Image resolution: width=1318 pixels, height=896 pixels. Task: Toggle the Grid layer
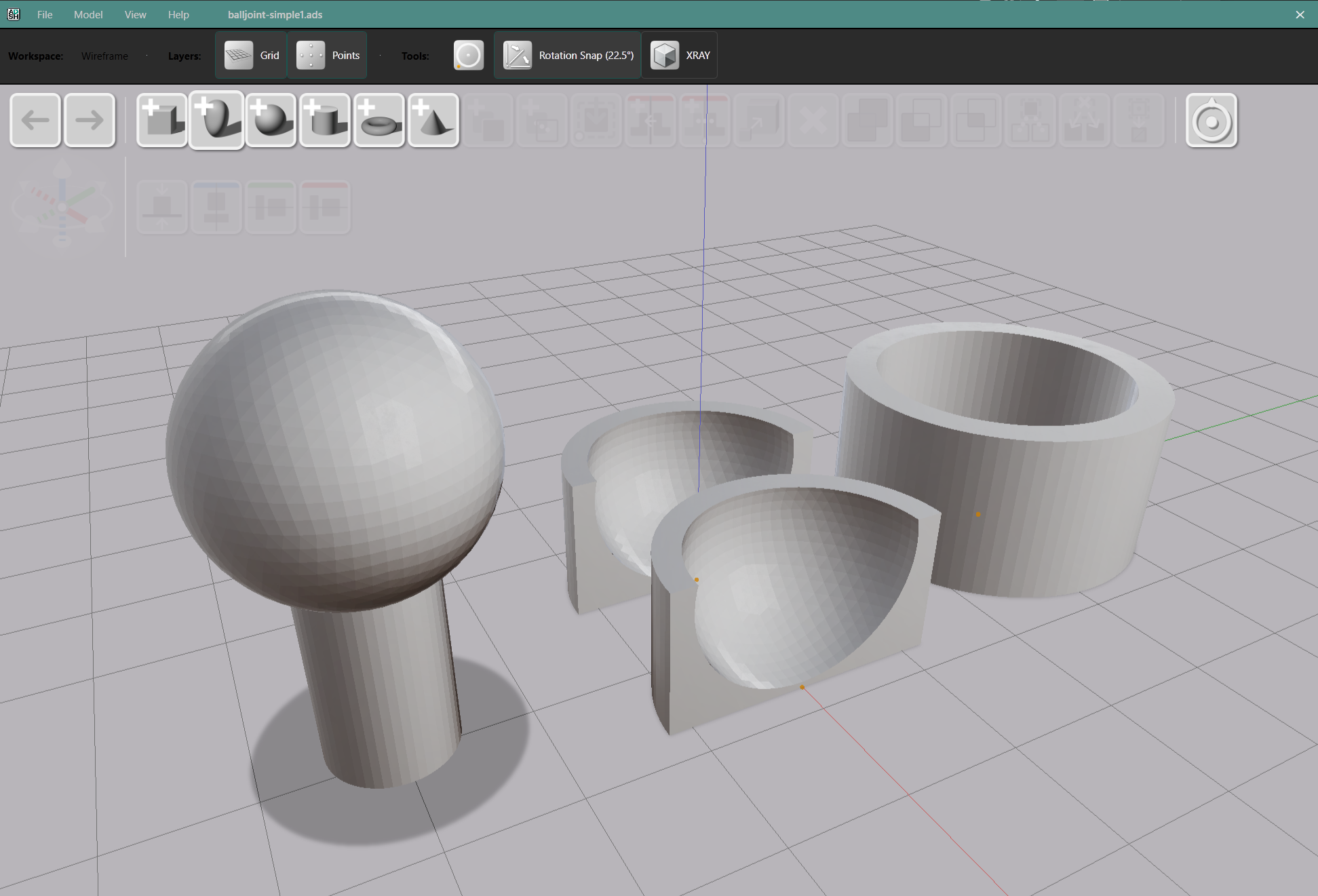(252, 56)
